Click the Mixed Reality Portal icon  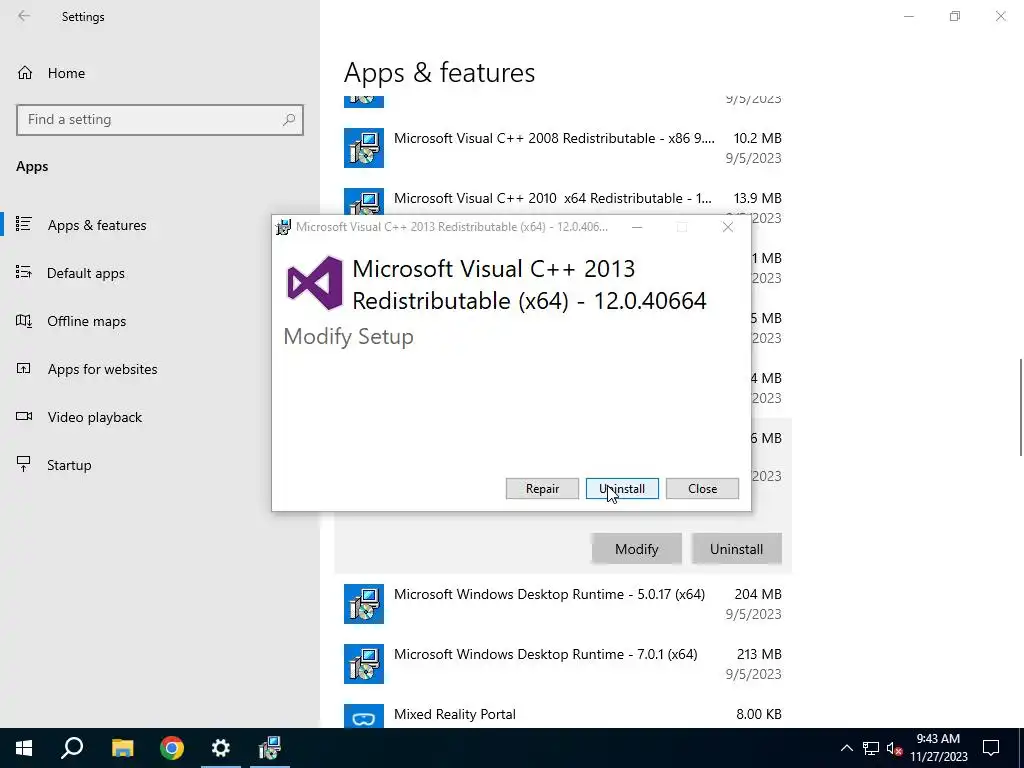[364, 716]
